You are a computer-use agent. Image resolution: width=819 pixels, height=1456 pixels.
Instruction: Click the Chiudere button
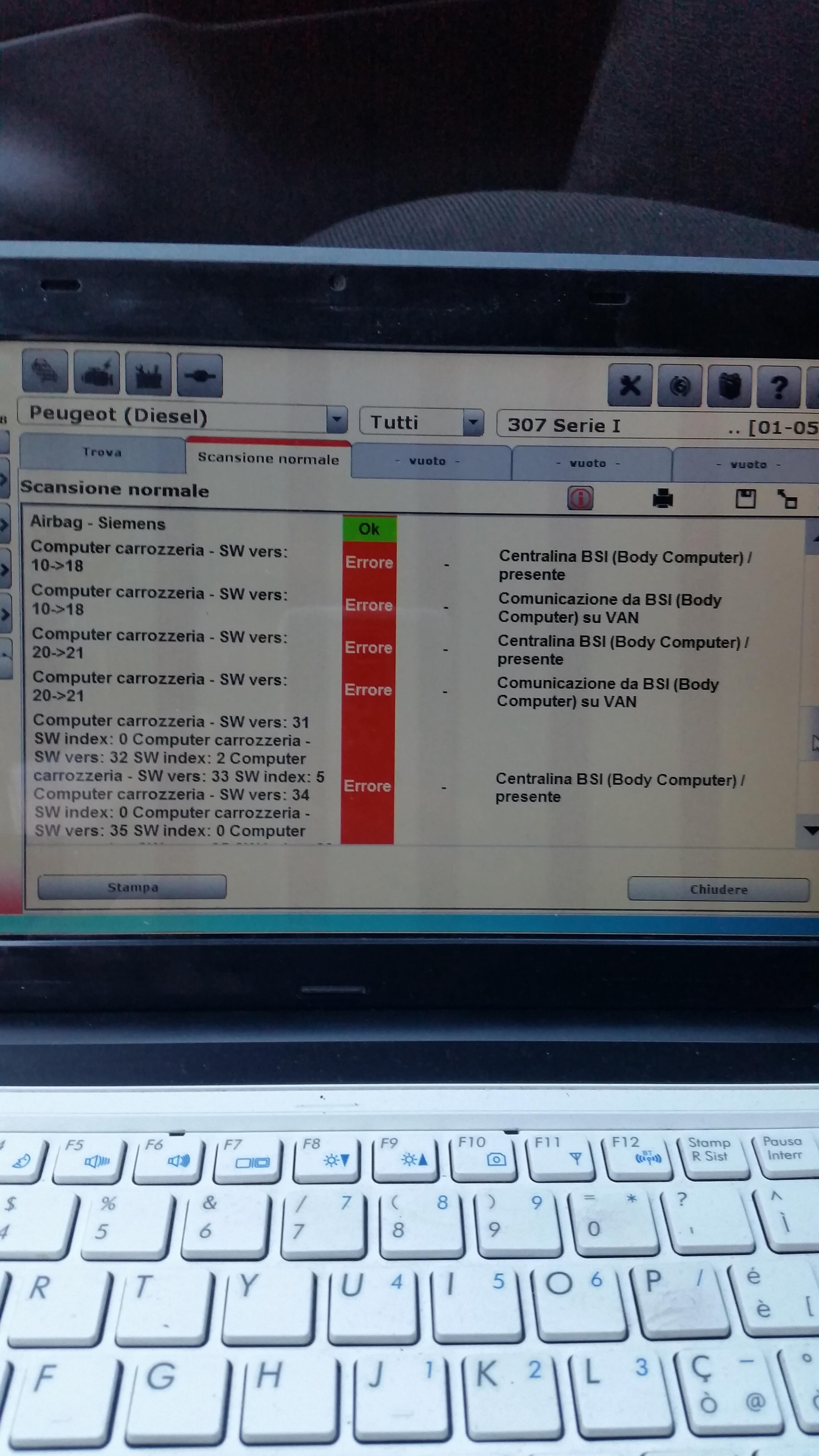click(718, 890)
